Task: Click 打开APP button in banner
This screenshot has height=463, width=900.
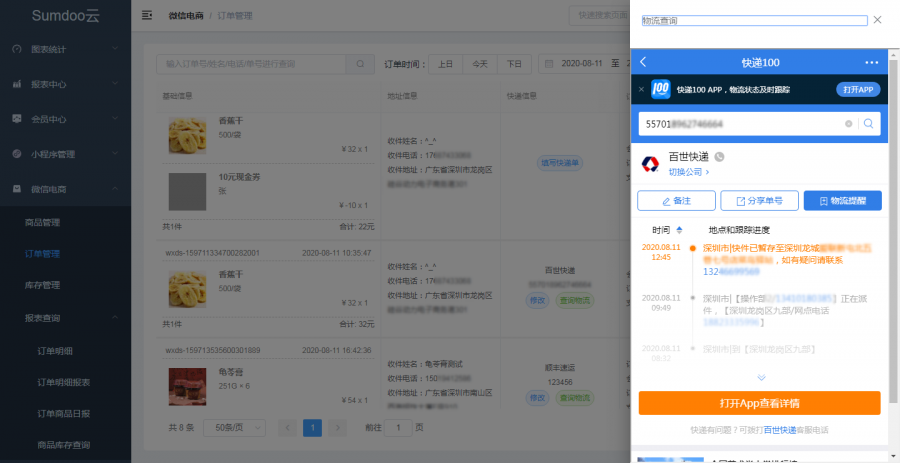Action: 858,90
